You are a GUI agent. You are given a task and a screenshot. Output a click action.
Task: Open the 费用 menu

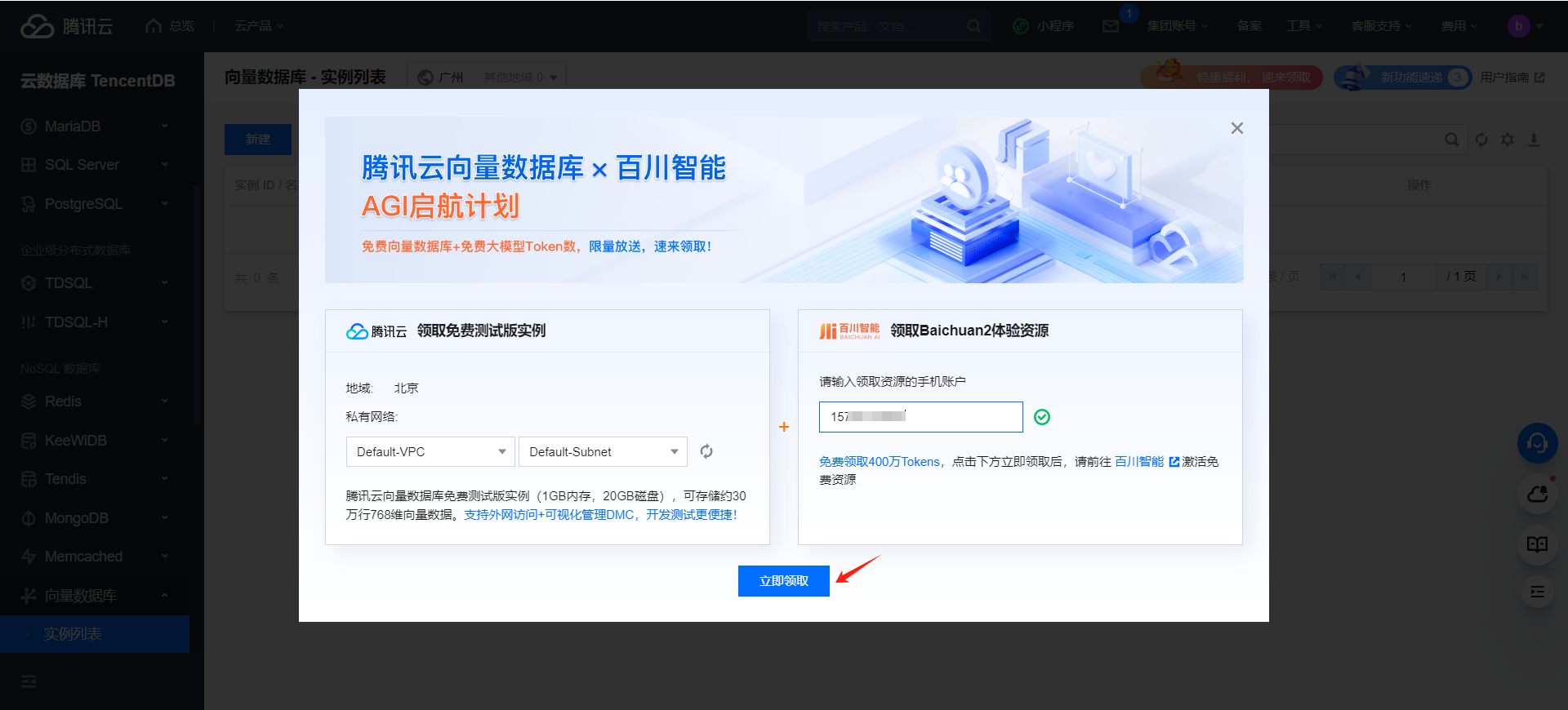point(1459,26)
